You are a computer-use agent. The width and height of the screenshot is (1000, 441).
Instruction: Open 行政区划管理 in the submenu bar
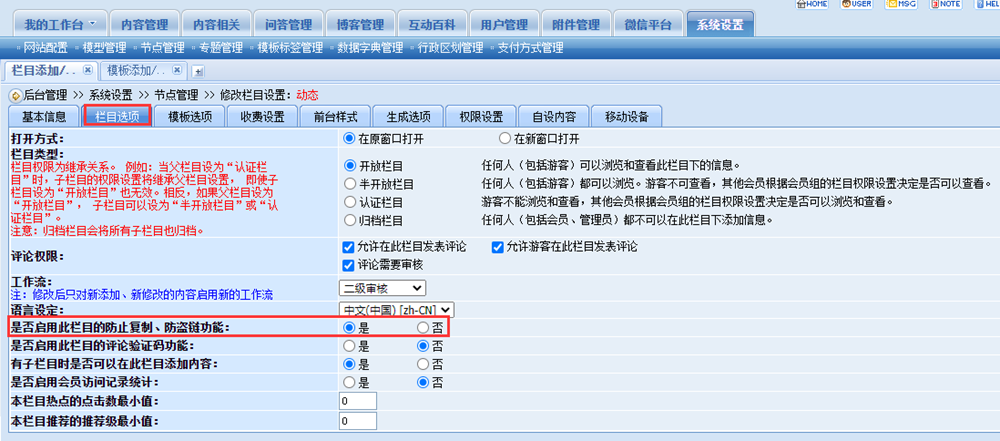coord(450,48)
